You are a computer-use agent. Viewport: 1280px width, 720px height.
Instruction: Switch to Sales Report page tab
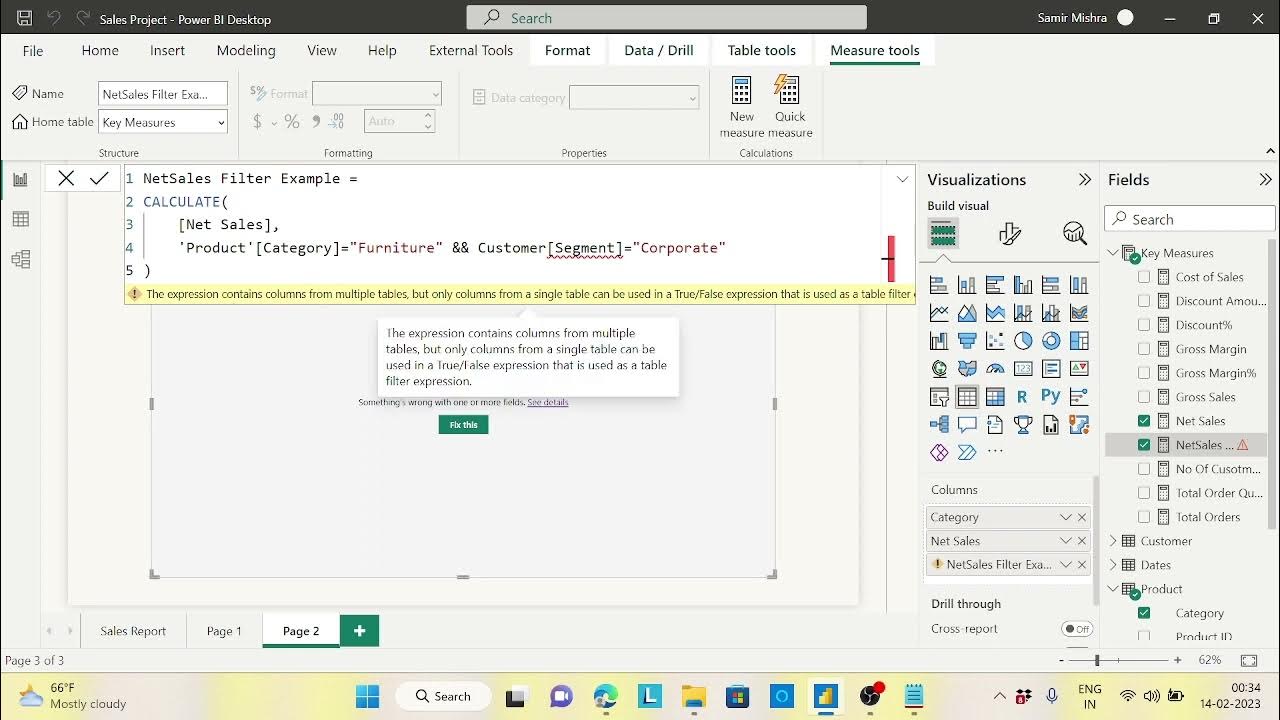coord(133,631)
